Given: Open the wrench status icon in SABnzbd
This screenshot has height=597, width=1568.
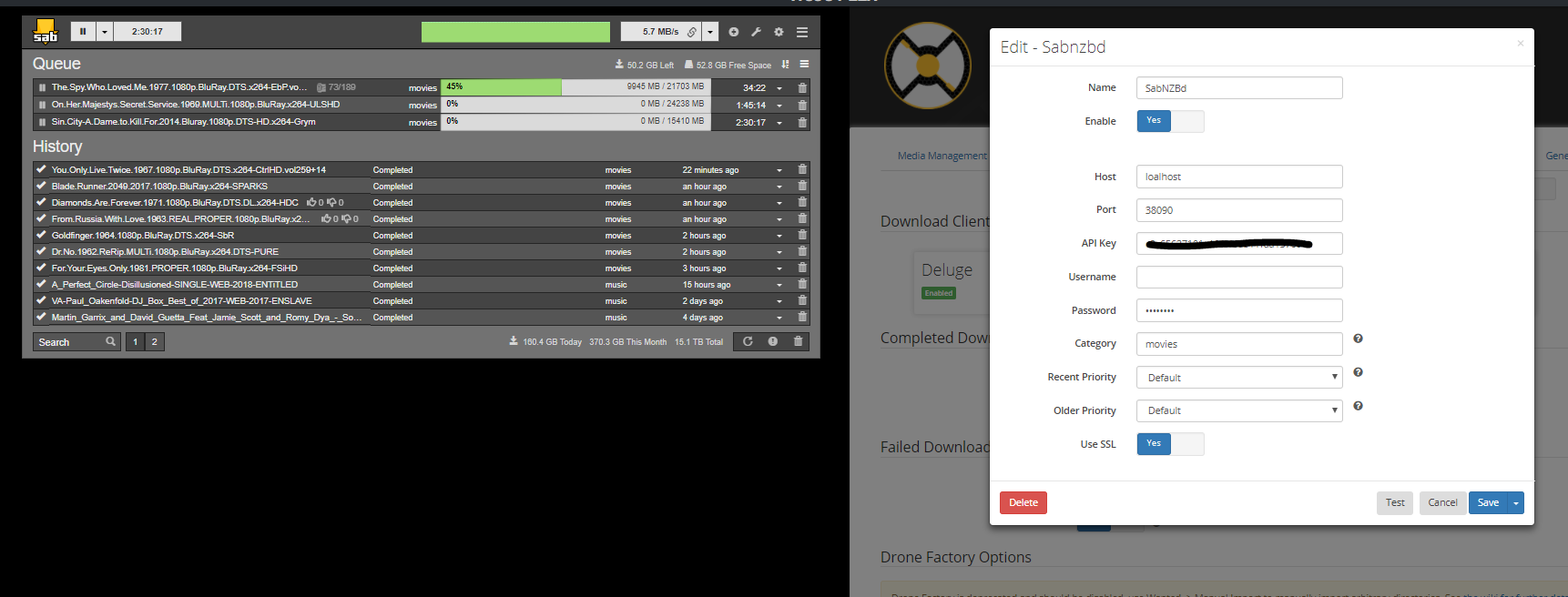Looking at the screenshot, I should (x=756, y=32).
